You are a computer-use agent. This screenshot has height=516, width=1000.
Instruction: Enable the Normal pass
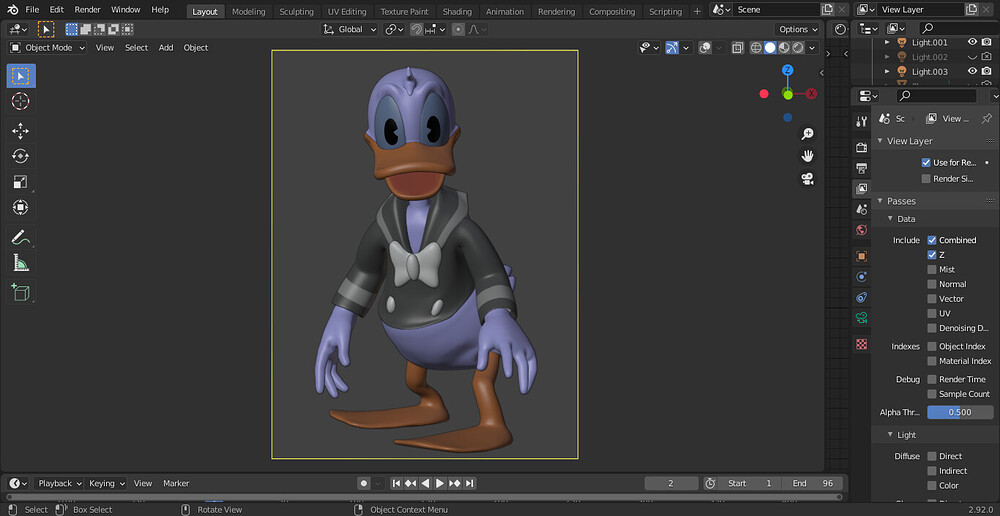[932, 284]
